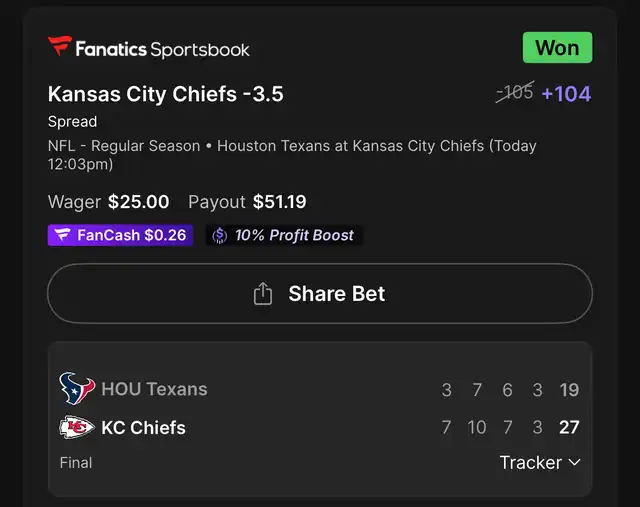Click the crossed-out -105 original odds
This screenshot has width=640, height=507.
coord(515,92)
